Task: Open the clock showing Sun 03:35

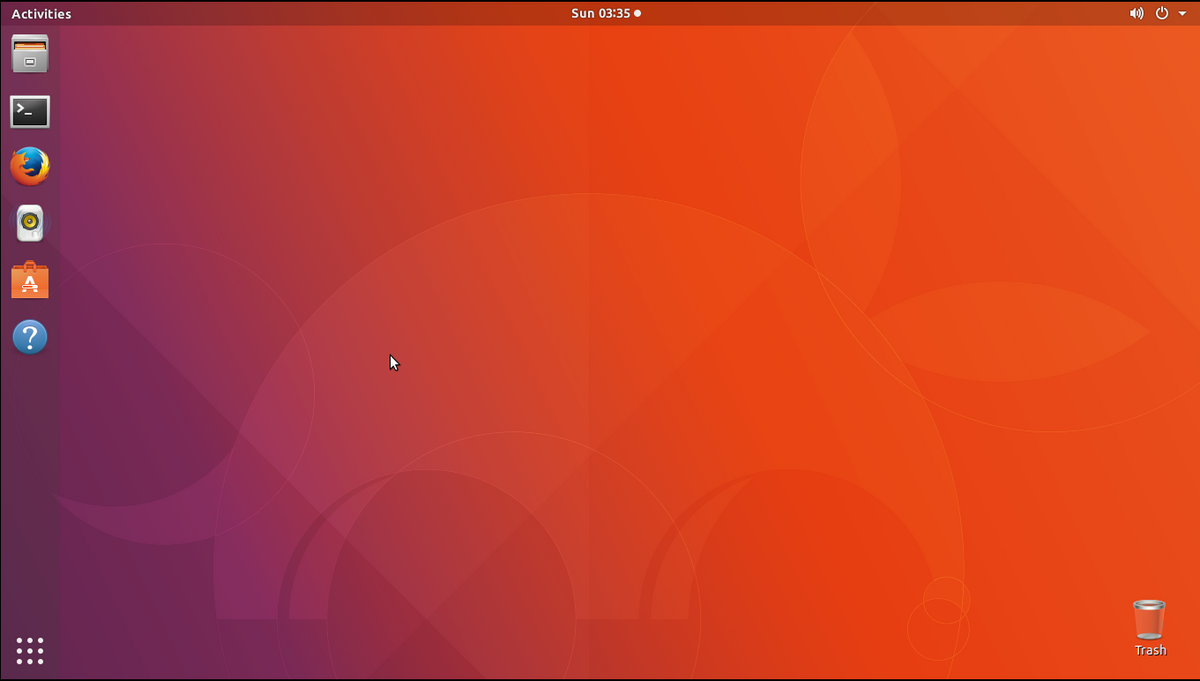Action: (605, 14)
